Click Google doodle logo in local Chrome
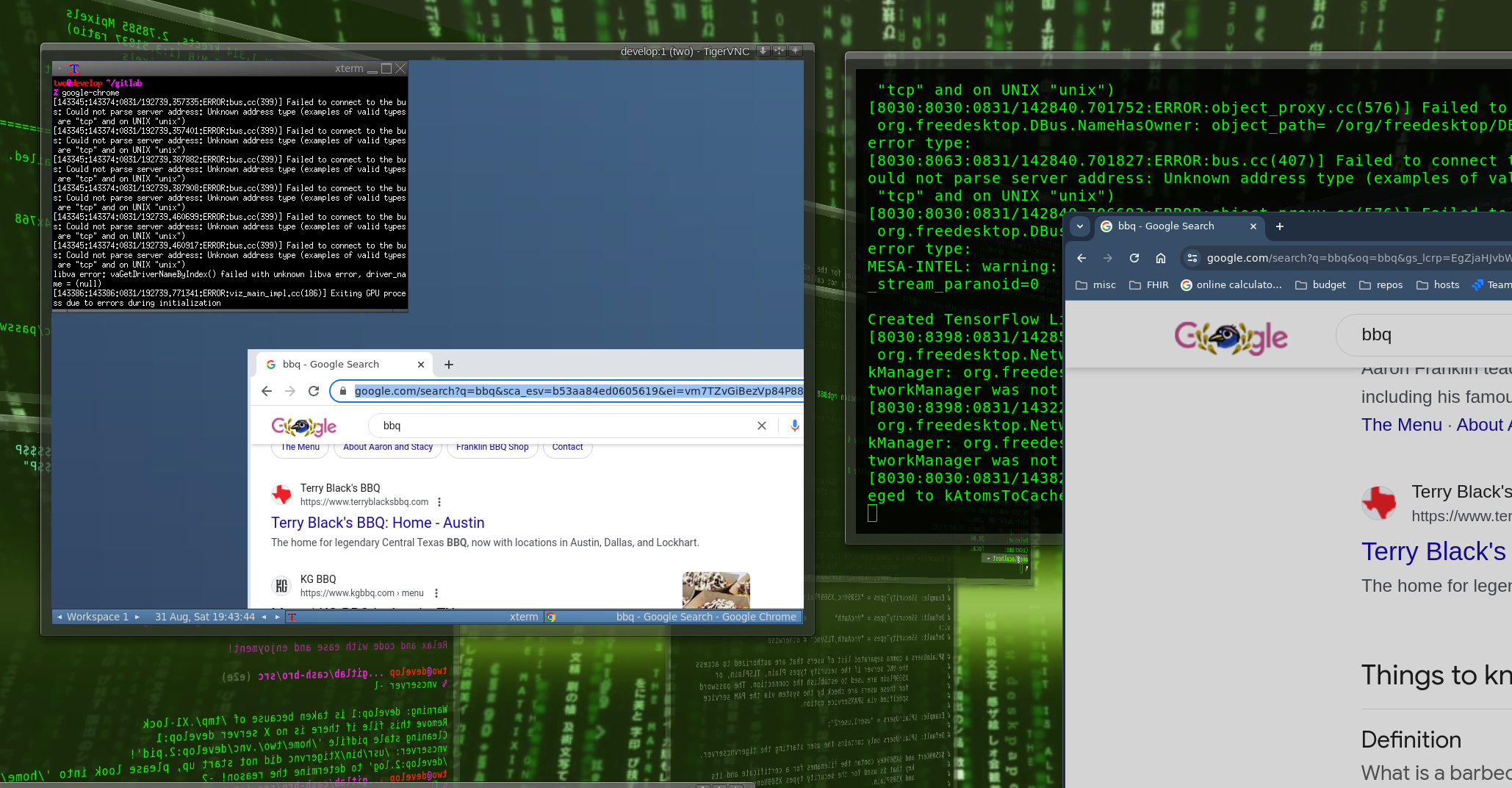The image size is (1512, 788). (1231, 338)
